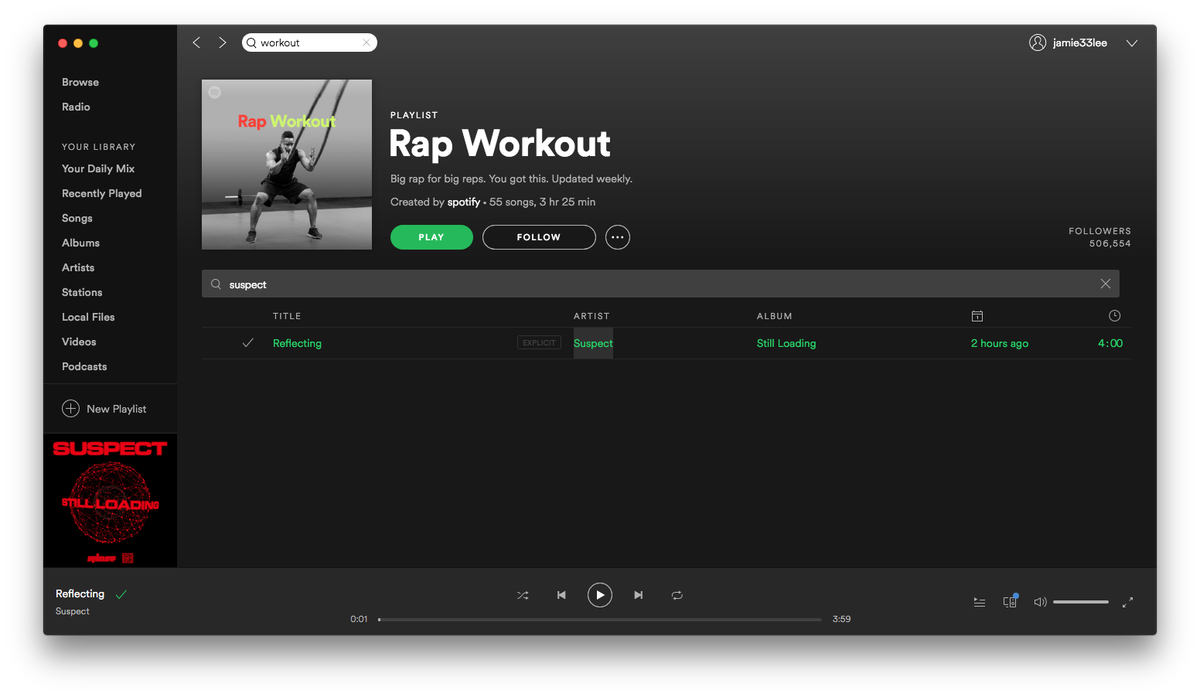
Task: Open the devices available menu
Action: (1010, 602)
